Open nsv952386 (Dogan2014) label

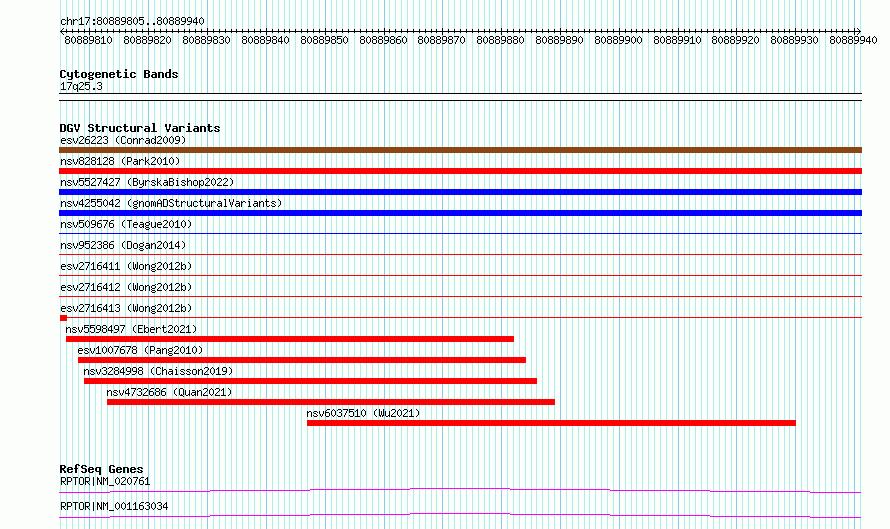[x=123, y=245]
